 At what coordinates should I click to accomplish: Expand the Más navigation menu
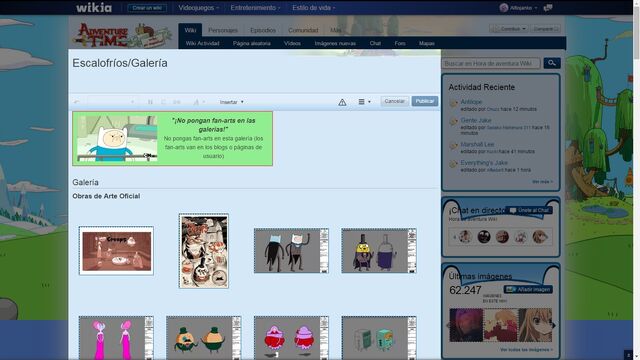(x=336, y=30)
